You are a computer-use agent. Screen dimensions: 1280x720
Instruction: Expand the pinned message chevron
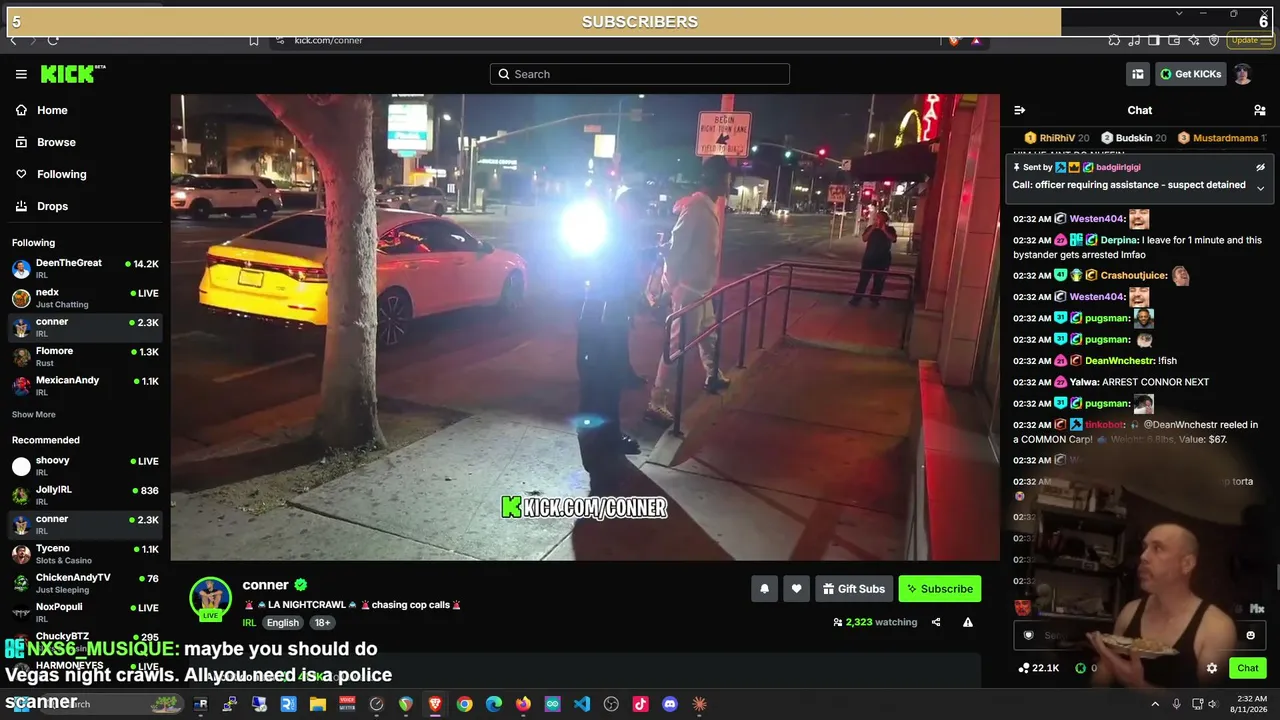coord(1260,188)
